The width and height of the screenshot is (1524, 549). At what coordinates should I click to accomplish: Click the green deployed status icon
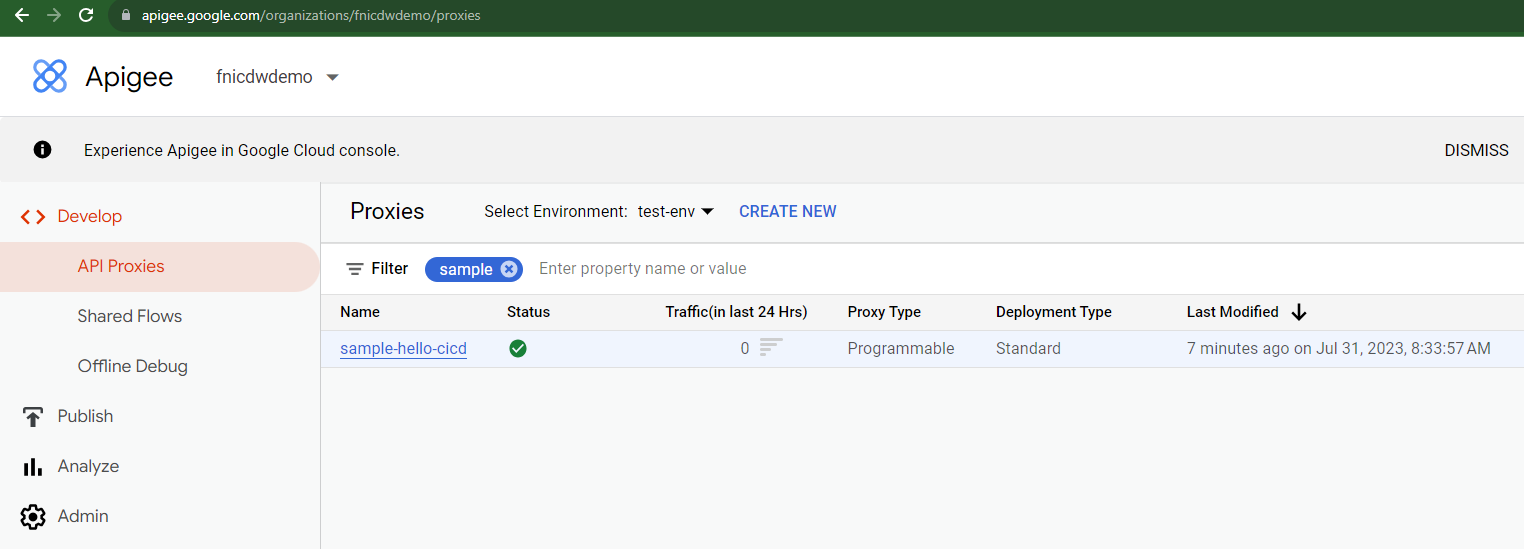pos(518,348)
